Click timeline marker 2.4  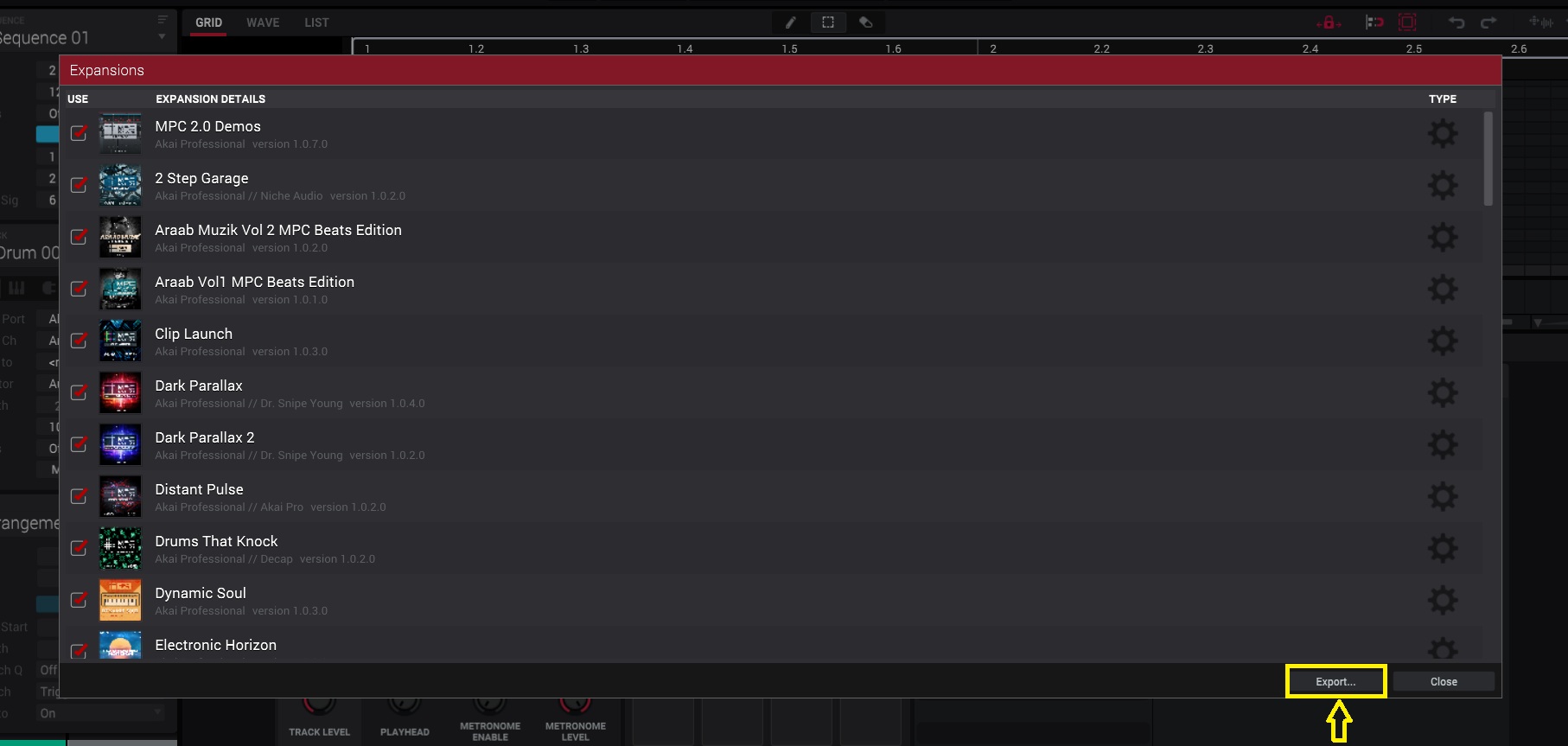(x=1310, y=48)
